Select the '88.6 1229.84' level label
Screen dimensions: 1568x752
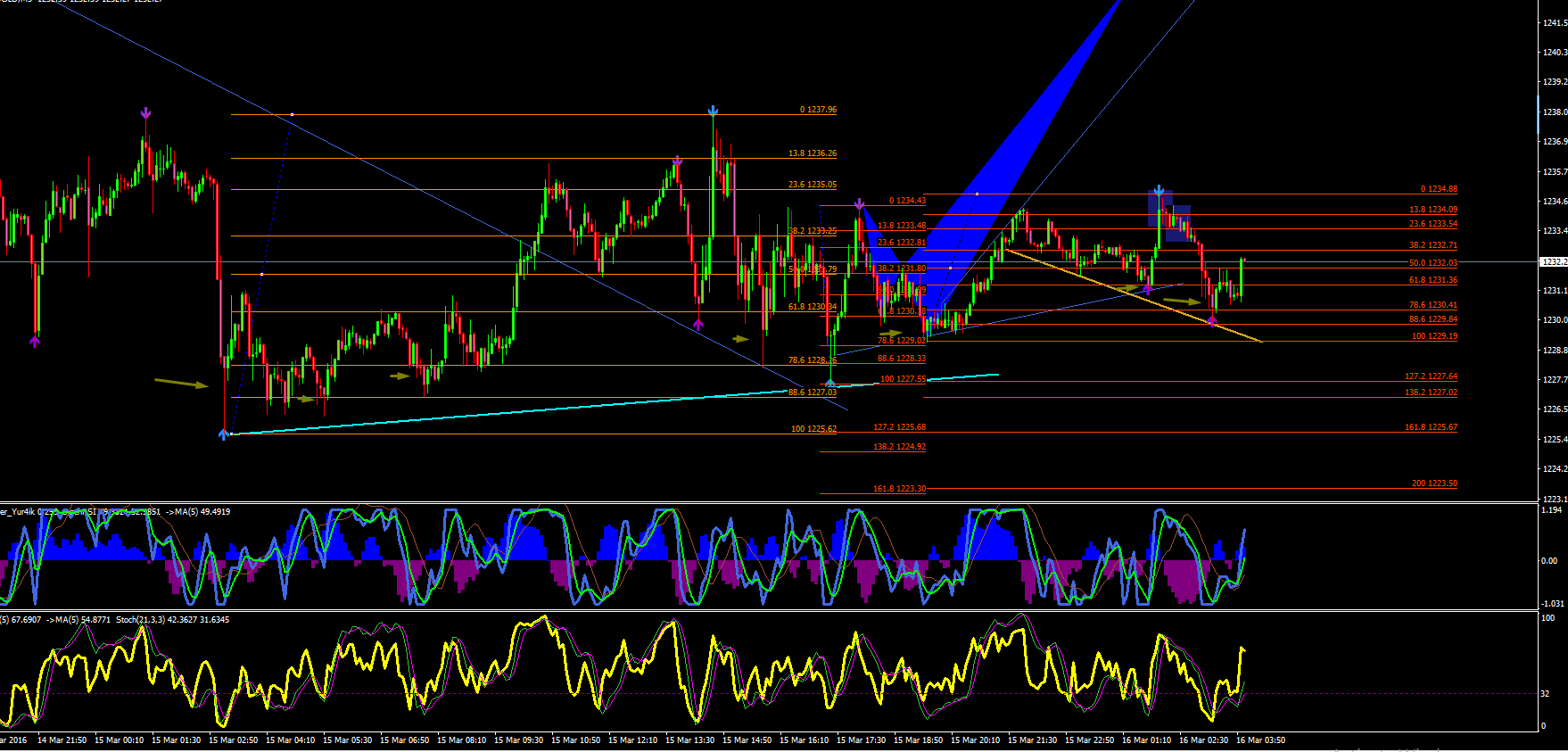(1433, 319)
